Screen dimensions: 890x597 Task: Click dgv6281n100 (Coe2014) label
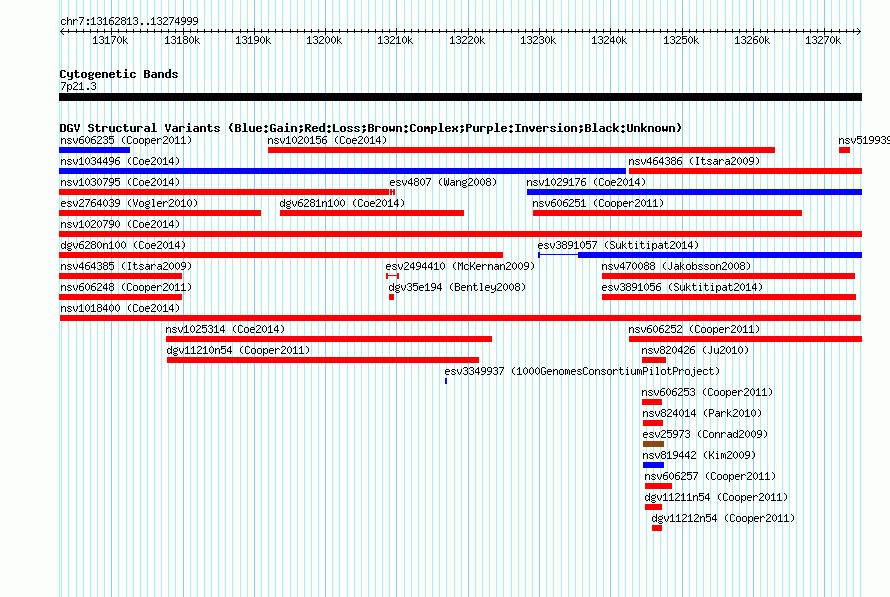coord(342,203)
